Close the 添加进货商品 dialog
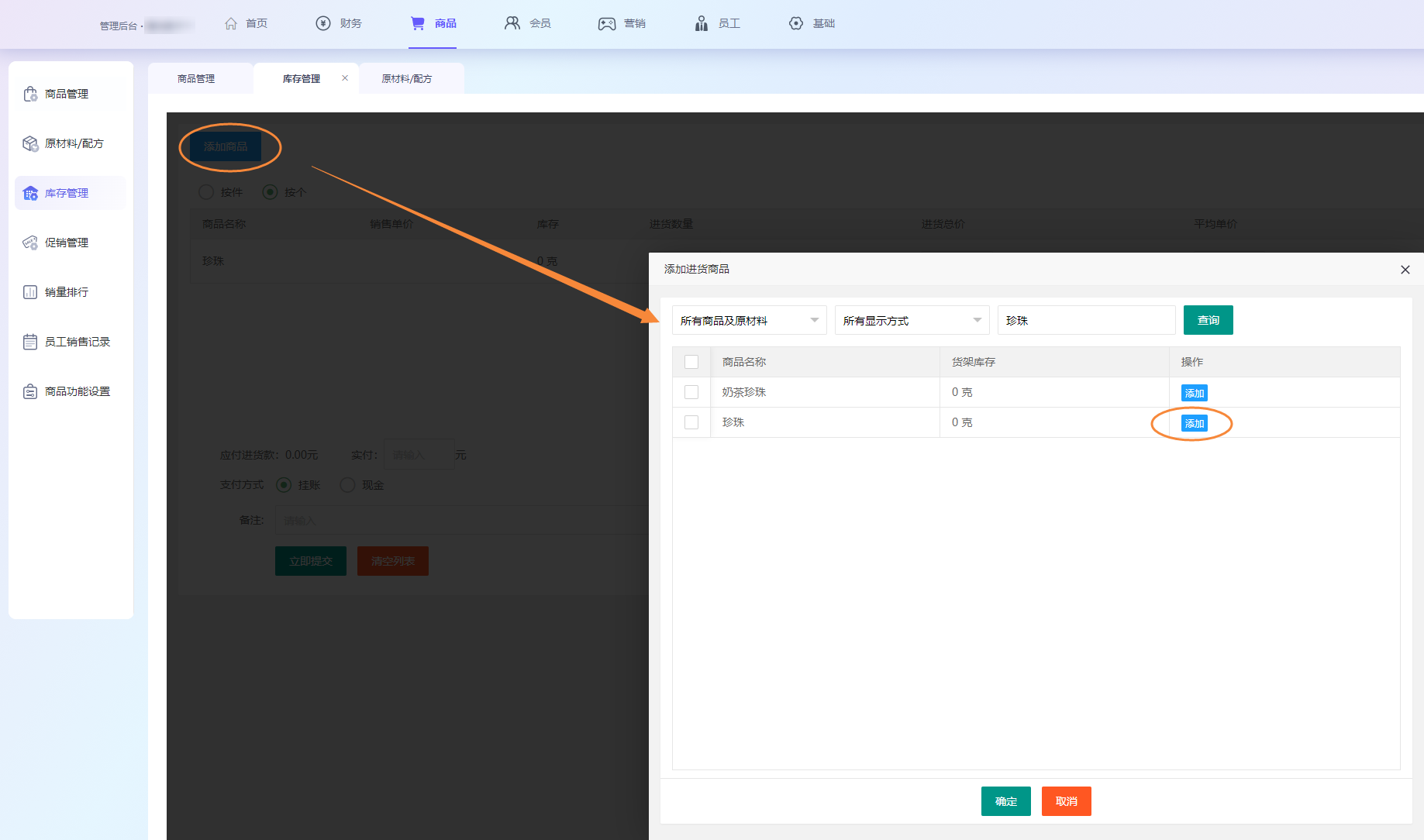Image resolution: width=1424 pixels, height=840 pixels. click(x=1405, y=270)
